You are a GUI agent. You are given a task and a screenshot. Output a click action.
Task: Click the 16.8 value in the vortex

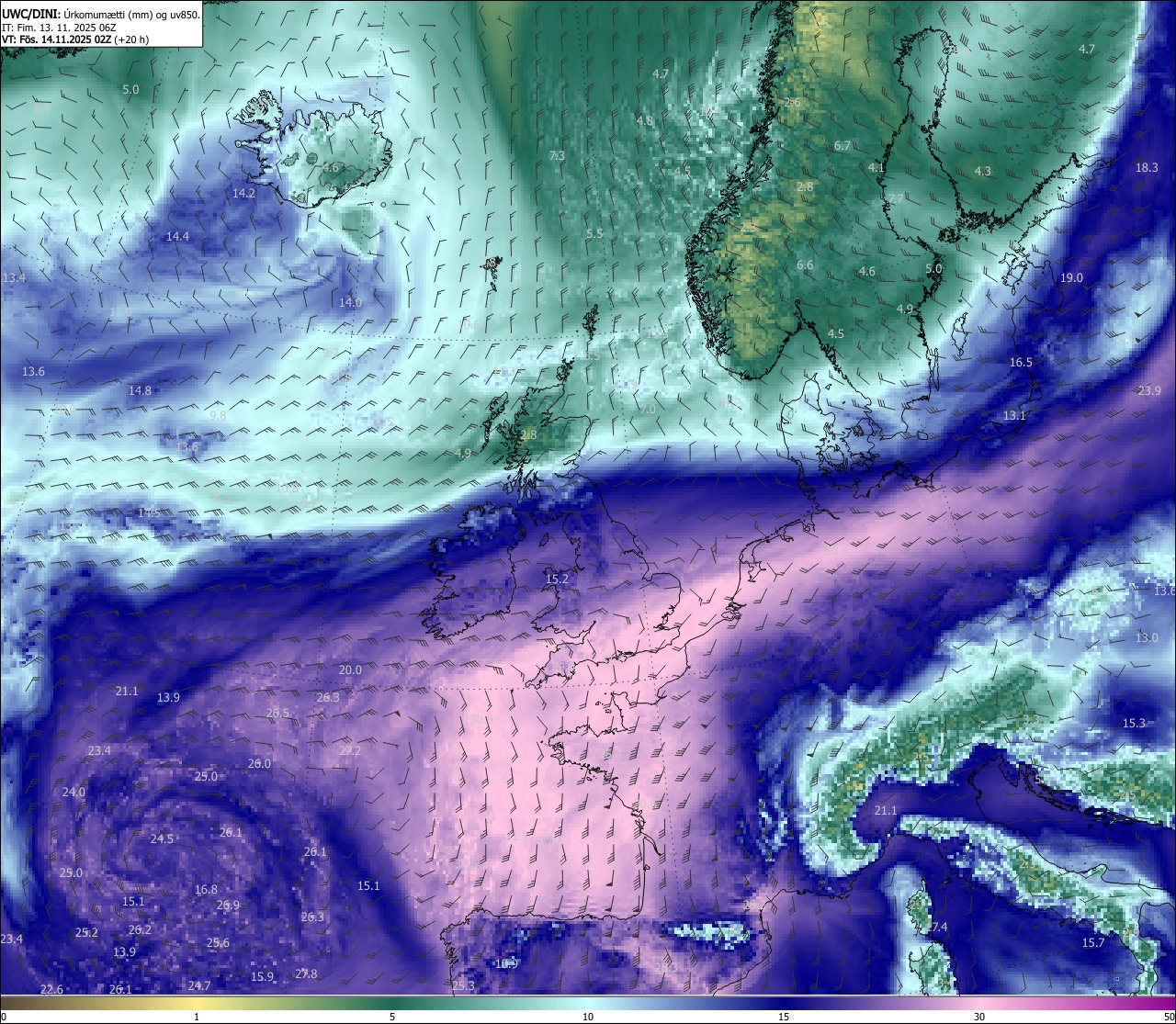pos(206,890)
